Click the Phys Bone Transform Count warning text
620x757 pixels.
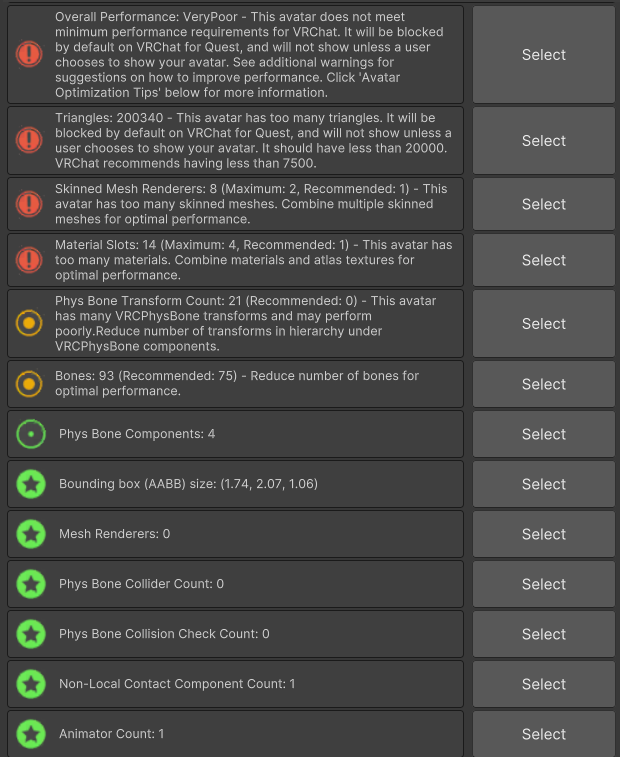pyautogui.click(x=245, y=323)
